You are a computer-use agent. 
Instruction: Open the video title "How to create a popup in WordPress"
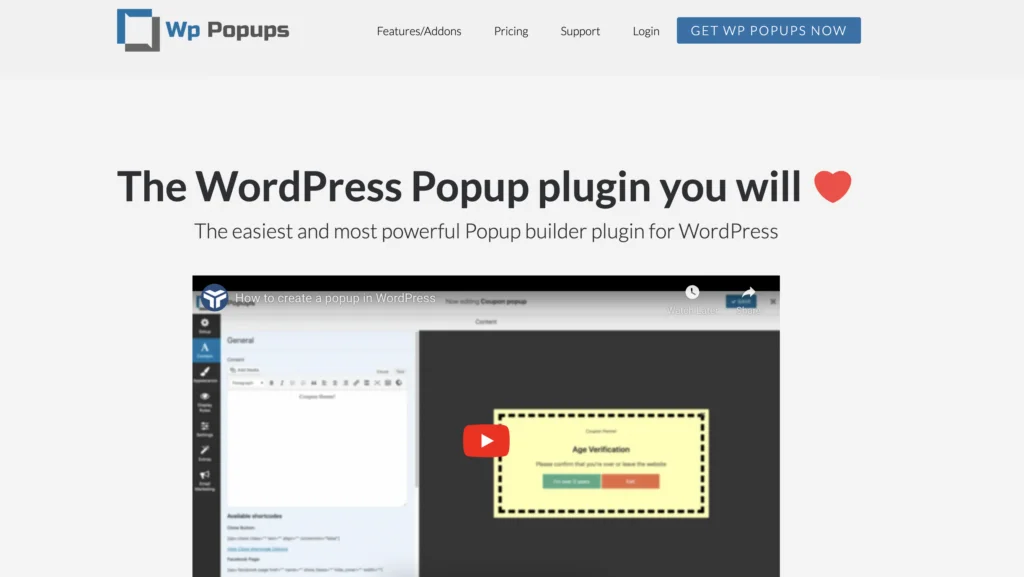[x=335, y=298]
